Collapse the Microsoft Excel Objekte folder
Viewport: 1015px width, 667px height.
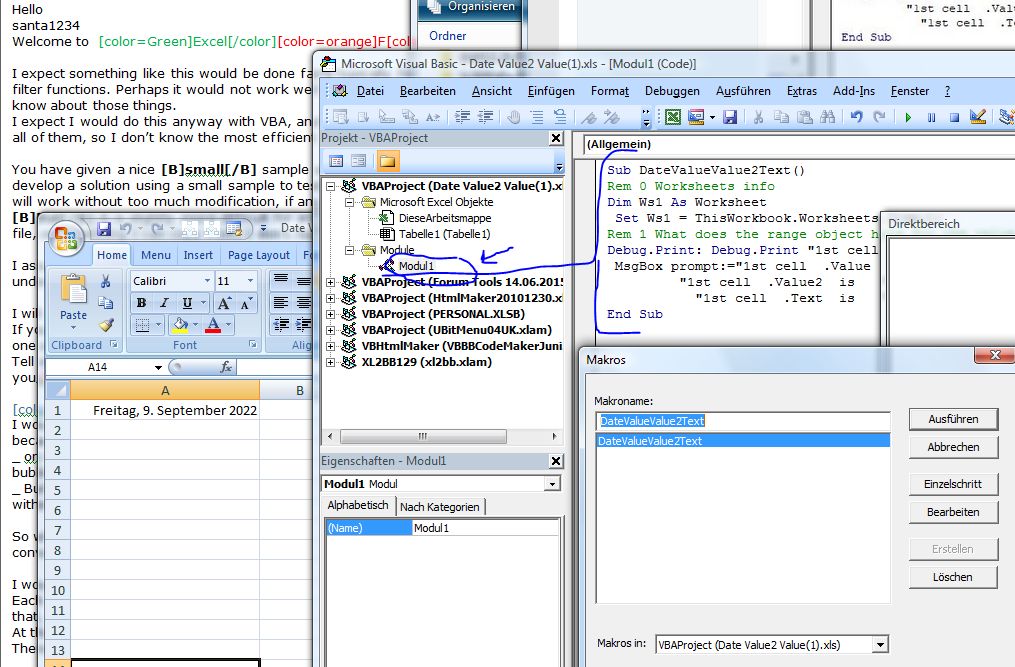[x=350, y=202]
